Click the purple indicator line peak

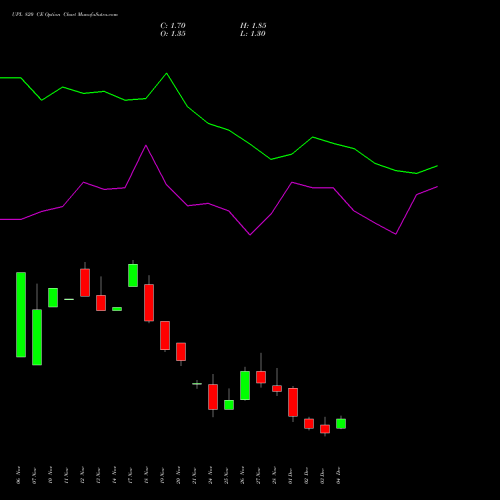tap(146, 146)
